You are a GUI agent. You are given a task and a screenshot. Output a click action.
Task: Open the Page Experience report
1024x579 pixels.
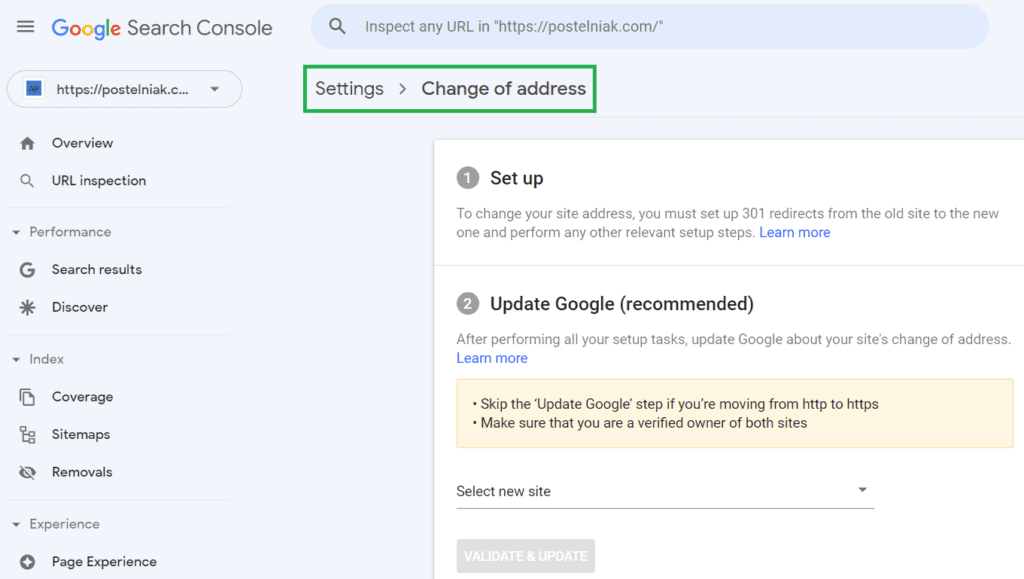tap(104, 562)
